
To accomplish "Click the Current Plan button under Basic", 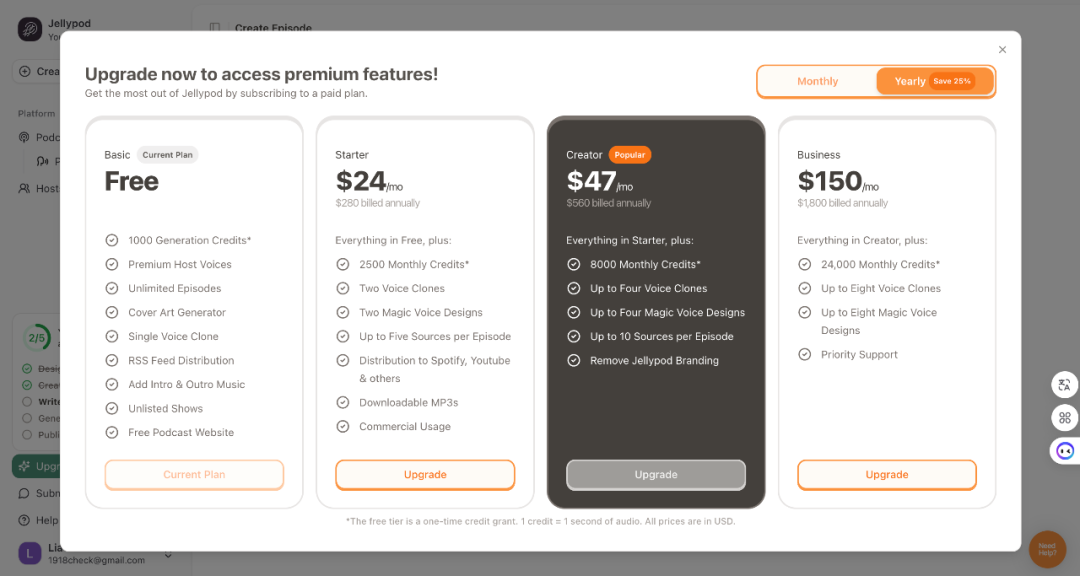I will click(194, 475).
